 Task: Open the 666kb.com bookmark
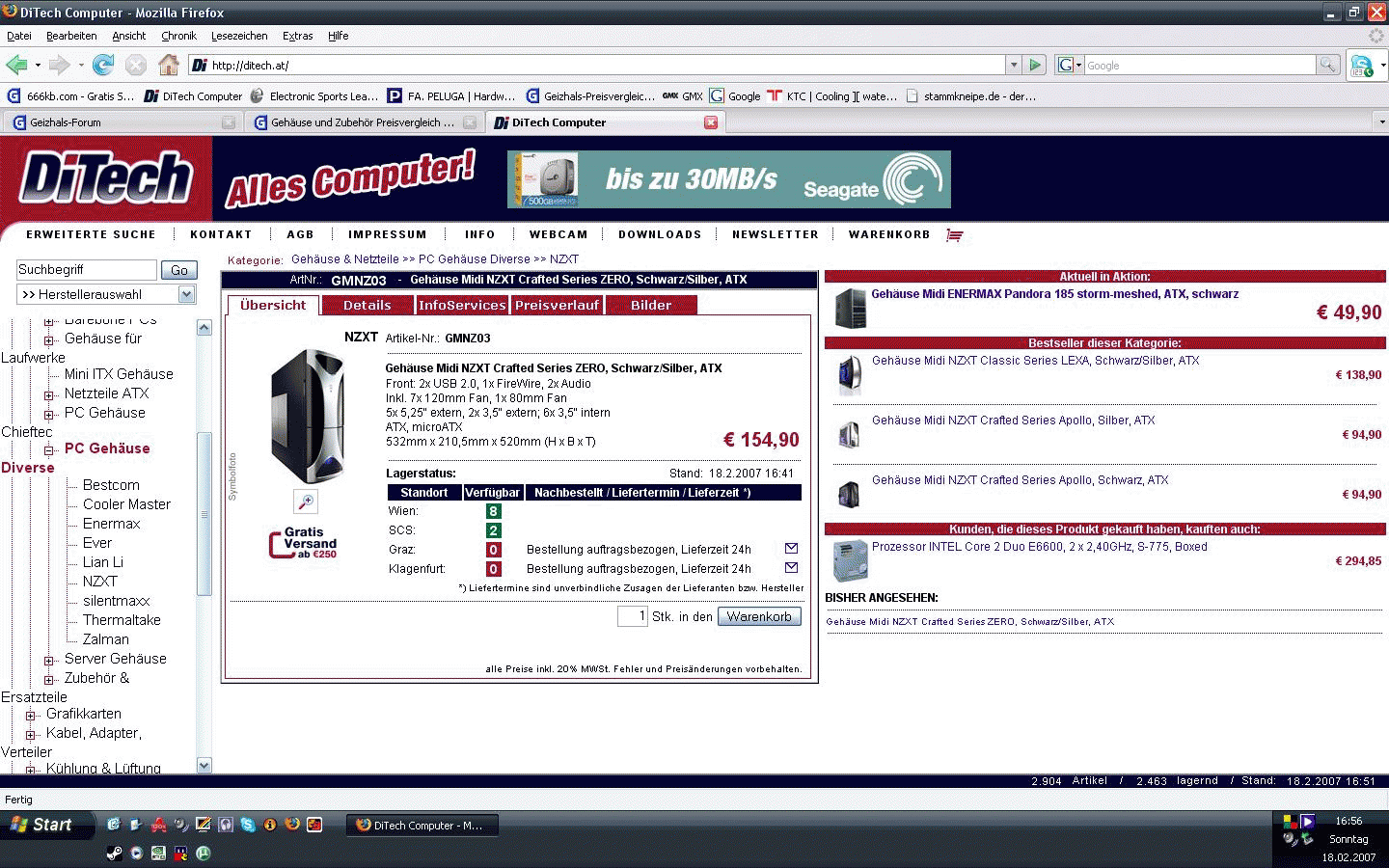[70, 96]
